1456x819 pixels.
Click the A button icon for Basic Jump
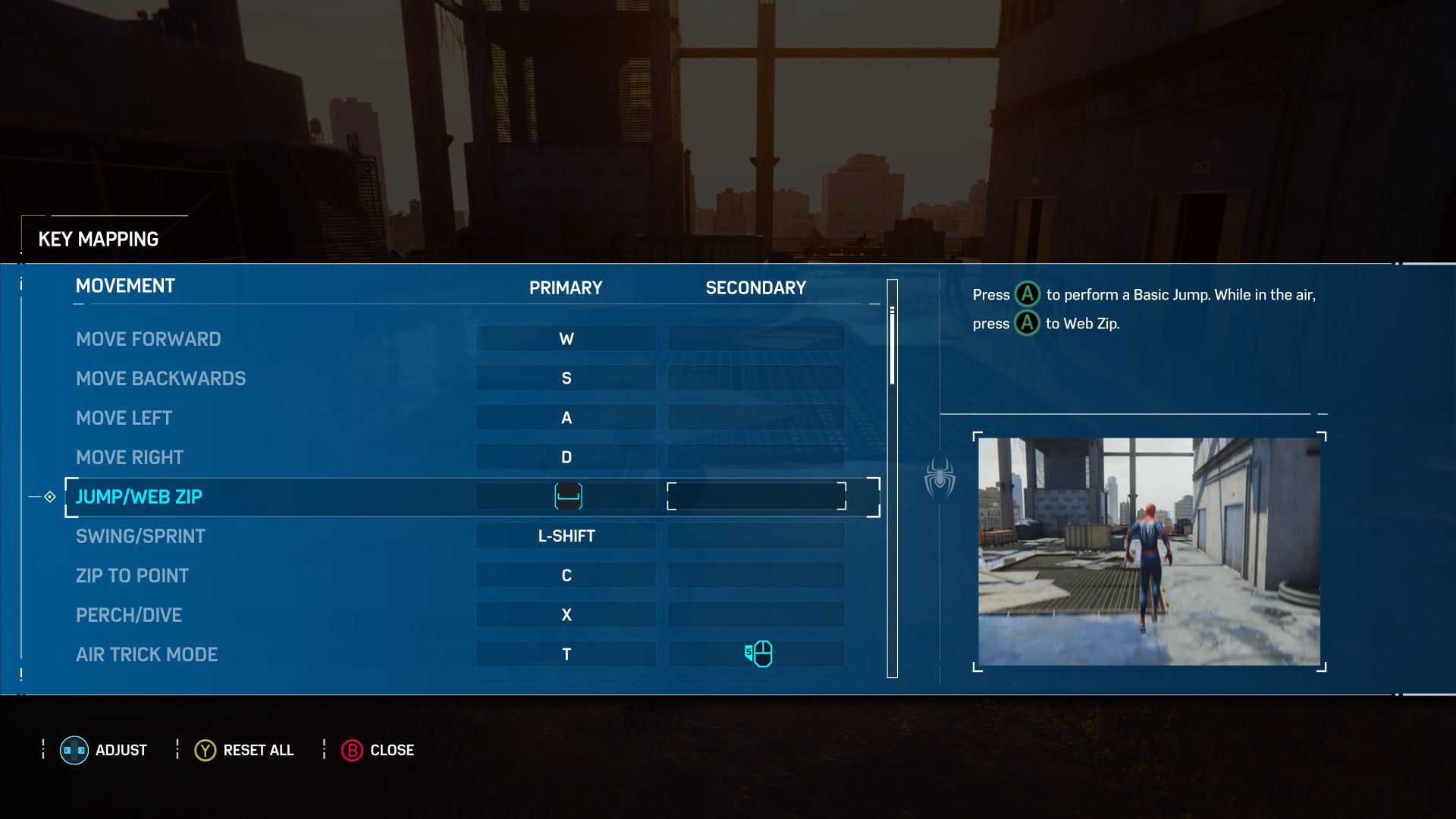pyautogui.click(x=1025, y=294)
